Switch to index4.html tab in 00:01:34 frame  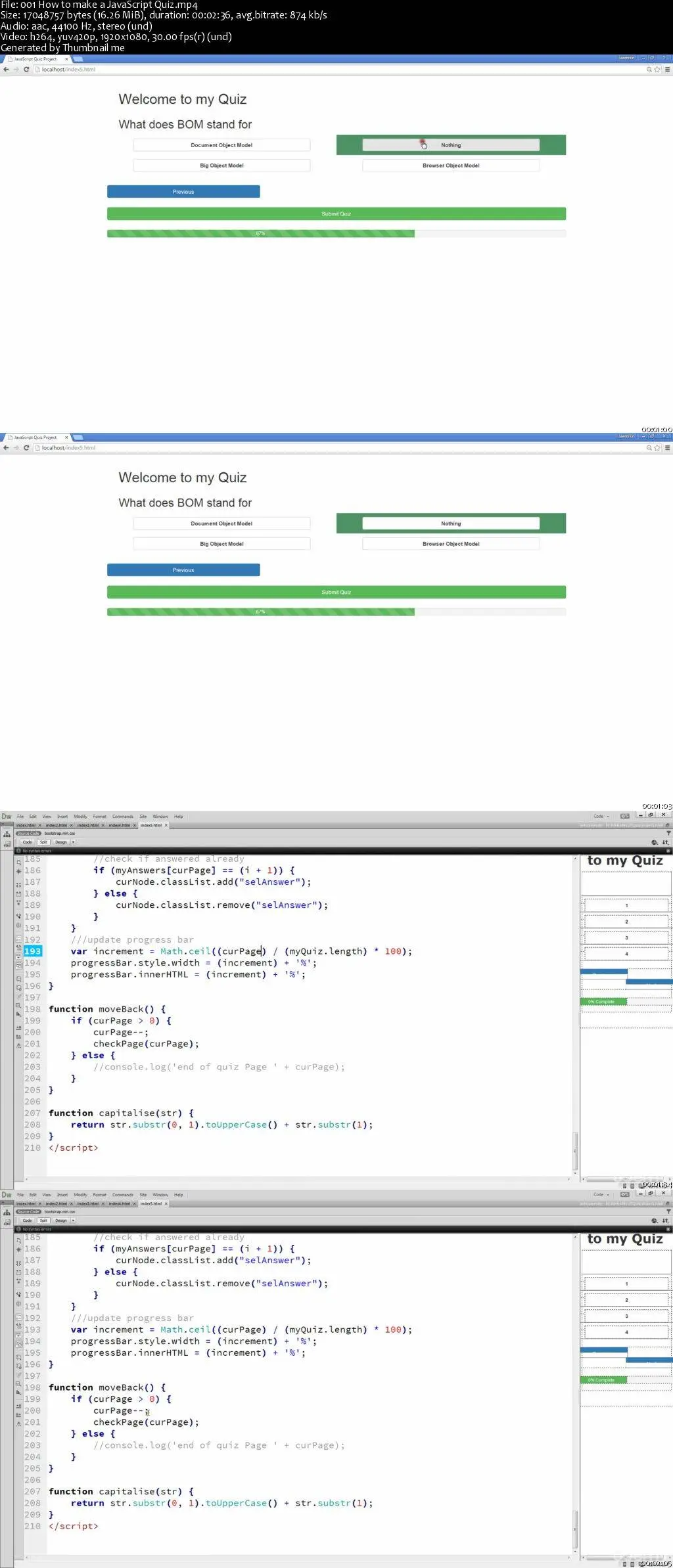119,825
